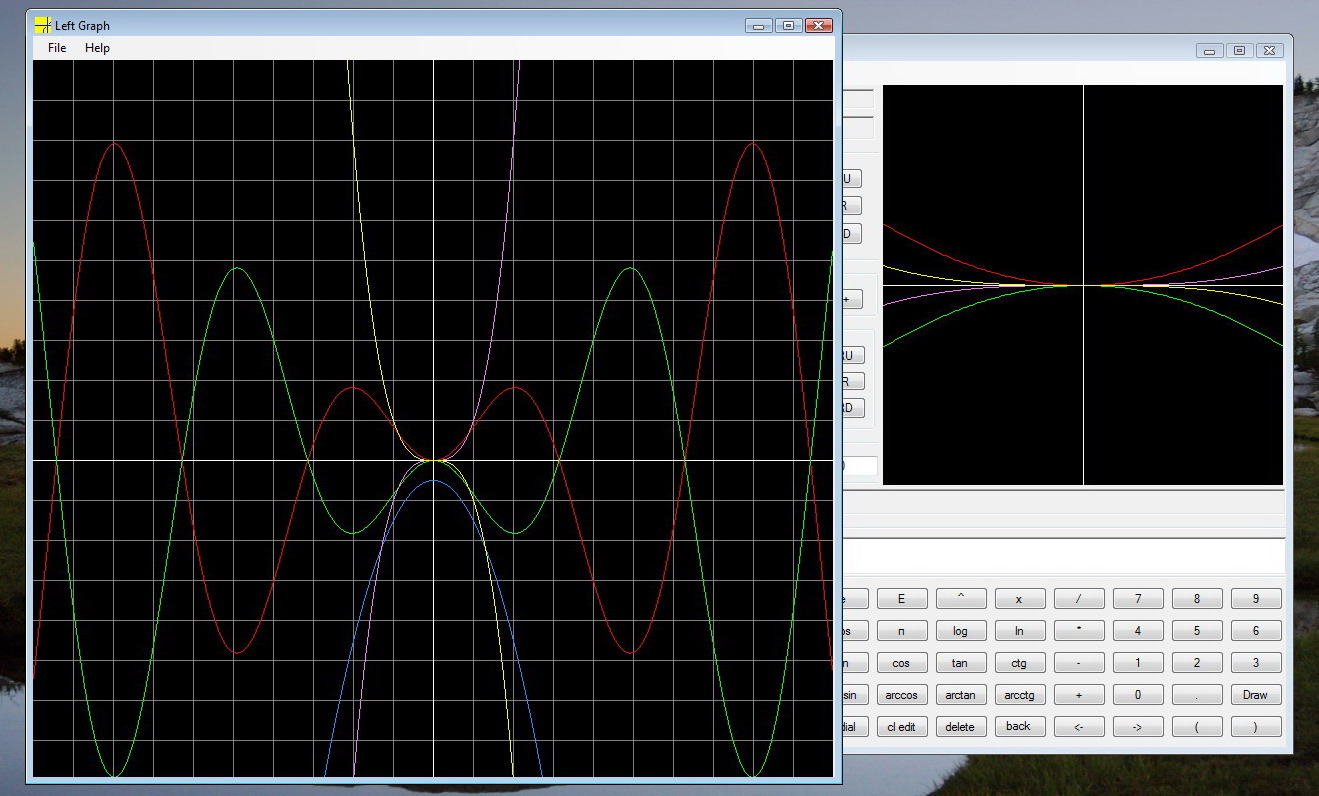Insert the arccos function

coord(901,695)
